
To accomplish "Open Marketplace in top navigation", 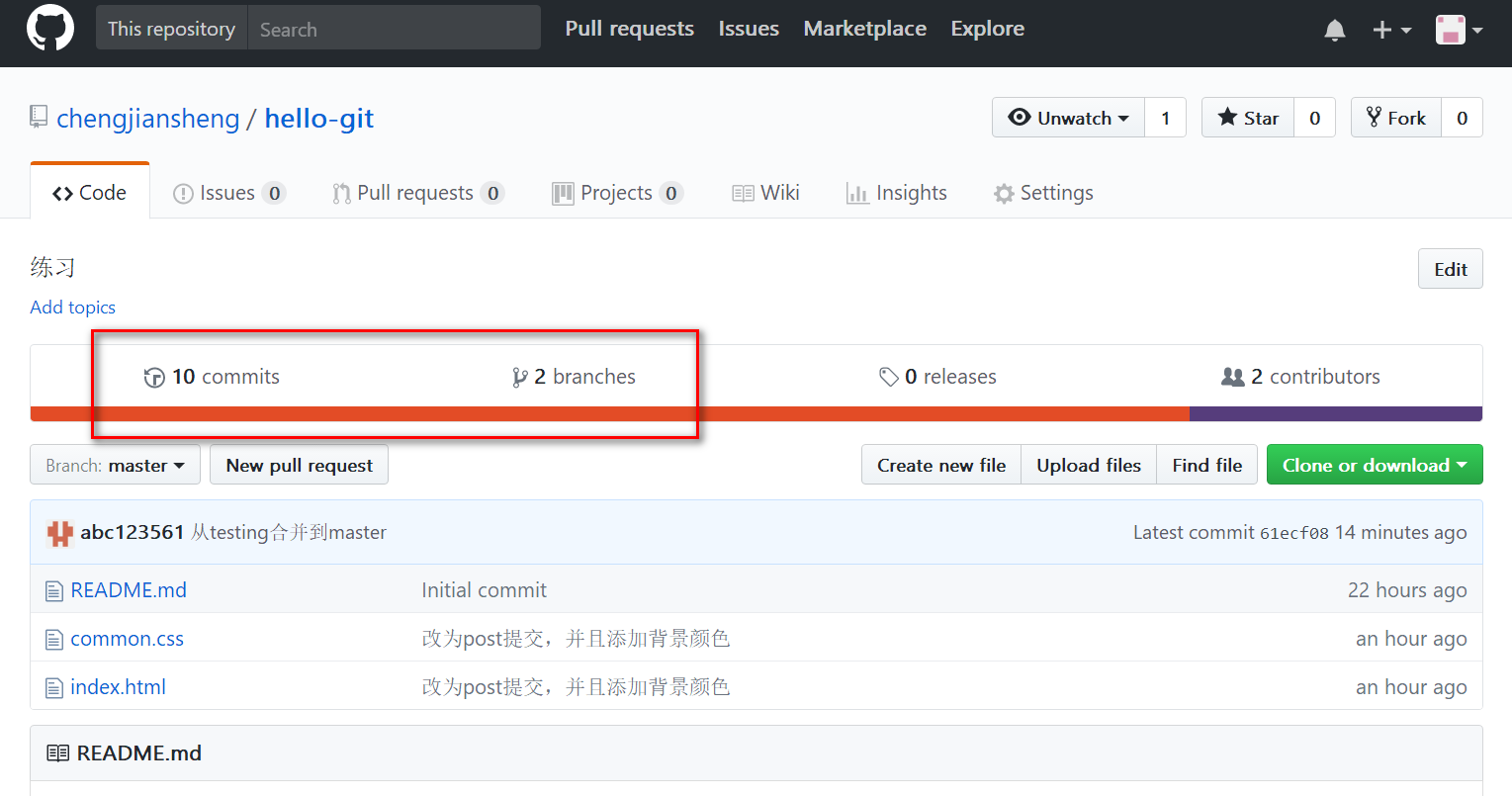I will coord(865,29).
